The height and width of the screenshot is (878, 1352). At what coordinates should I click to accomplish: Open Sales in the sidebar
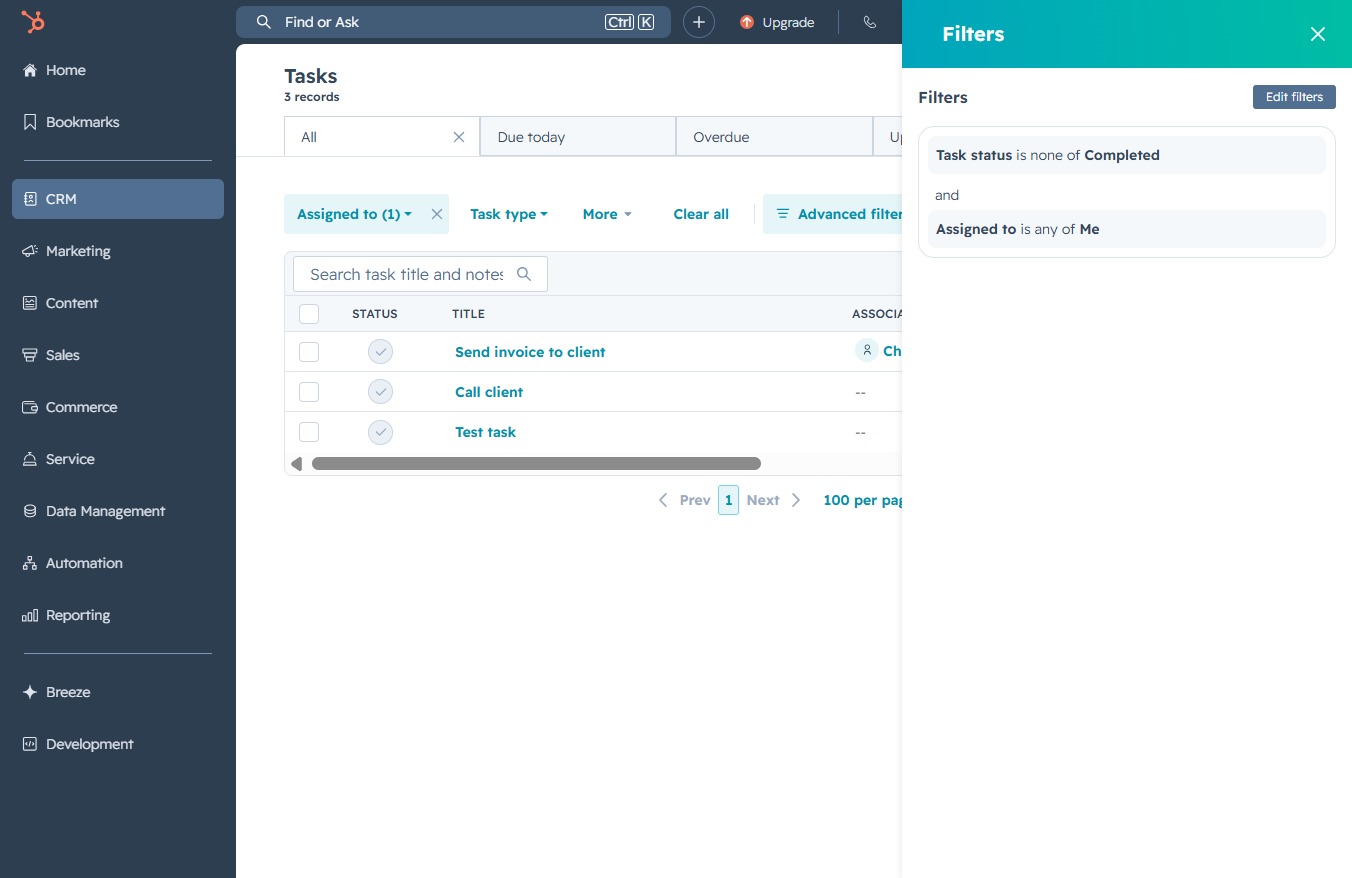118,355
